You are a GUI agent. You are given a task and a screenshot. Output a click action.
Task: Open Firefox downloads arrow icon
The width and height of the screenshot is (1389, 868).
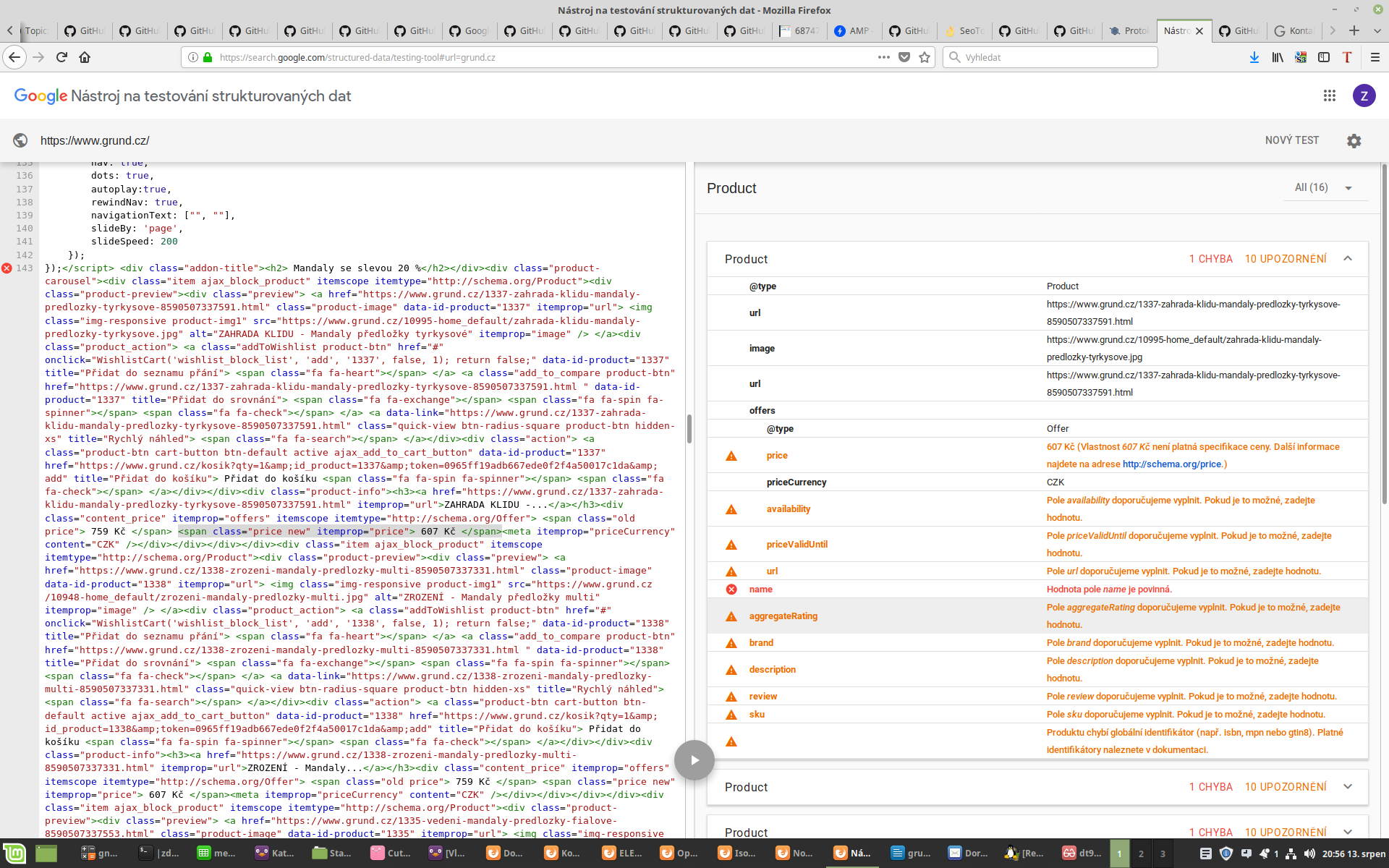(x=1254, y=57)
